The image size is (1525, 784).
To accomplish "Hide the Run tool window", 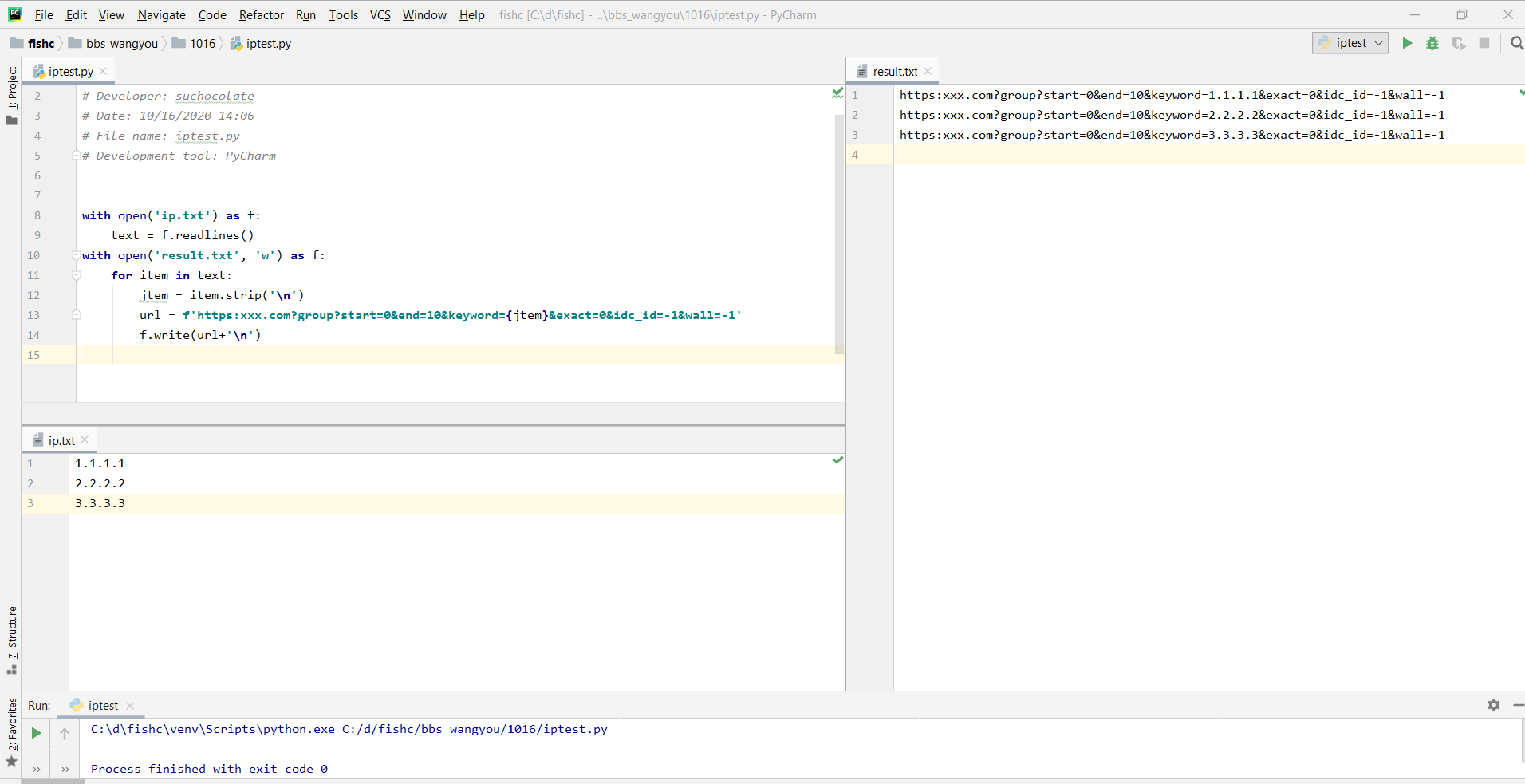I will click(x=1518, y=705).
